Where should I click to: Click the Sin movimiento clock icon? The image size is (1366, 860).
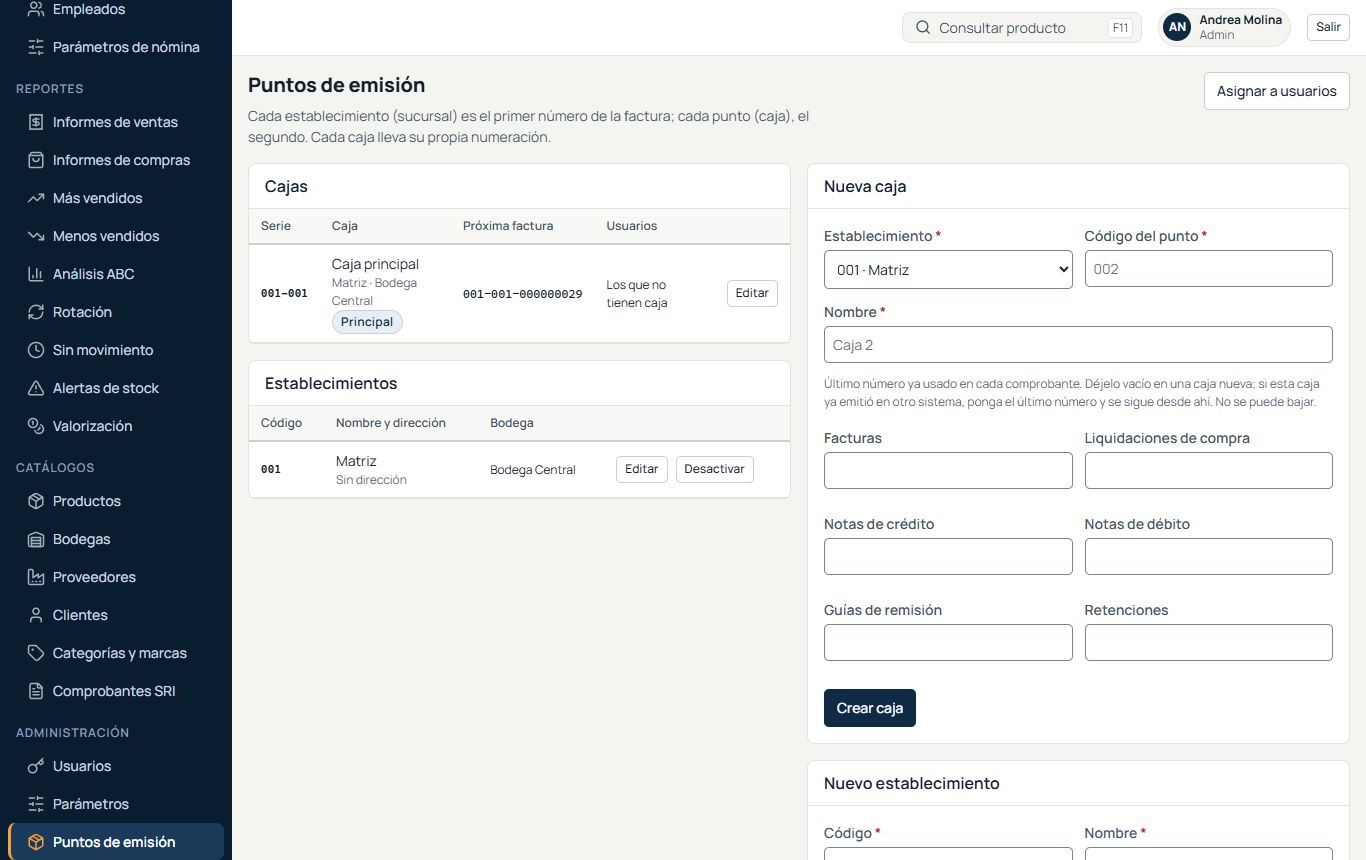tap(36, 350)
